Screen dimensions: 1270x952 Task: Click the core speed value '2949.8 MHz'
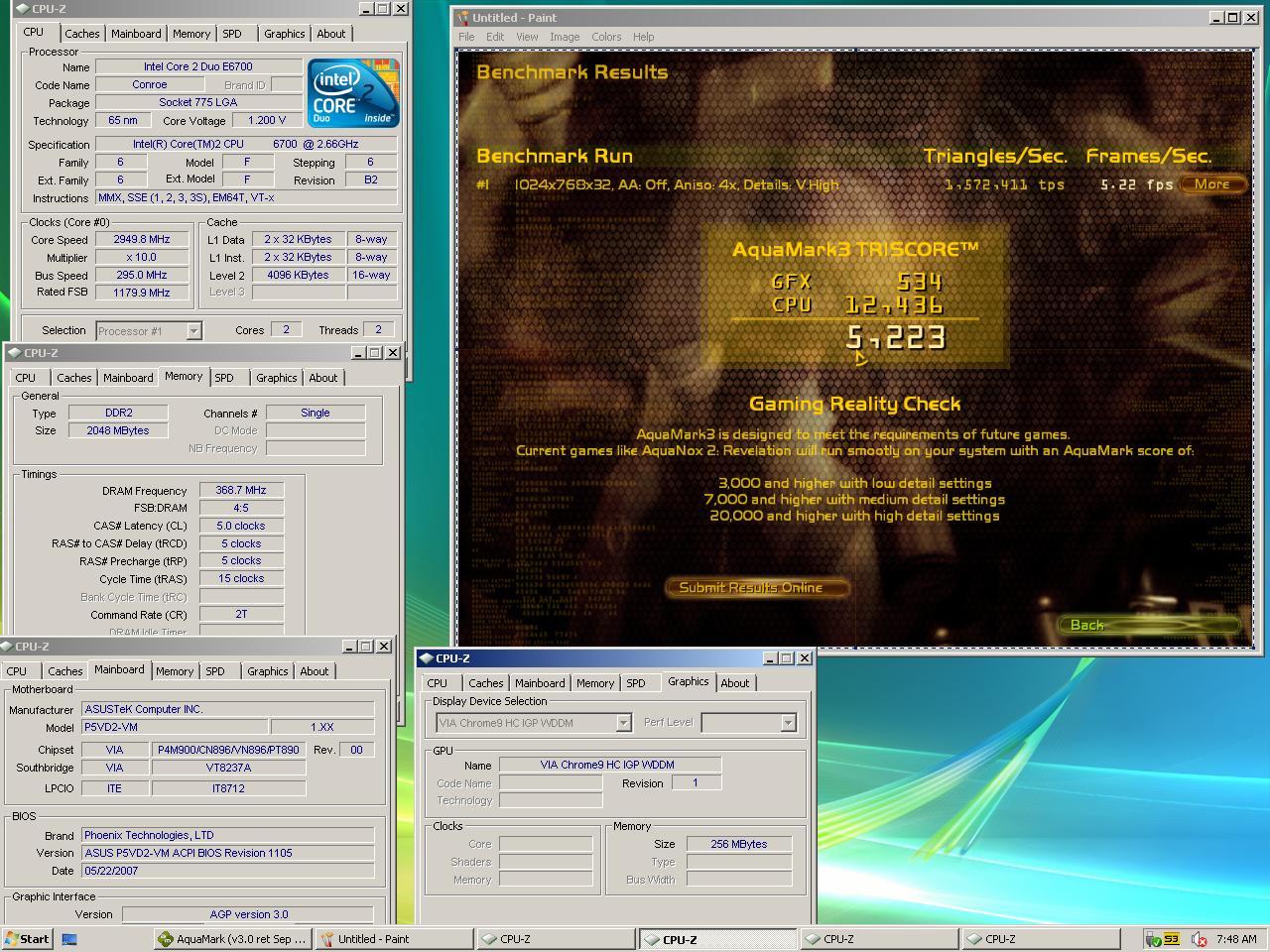143,239
